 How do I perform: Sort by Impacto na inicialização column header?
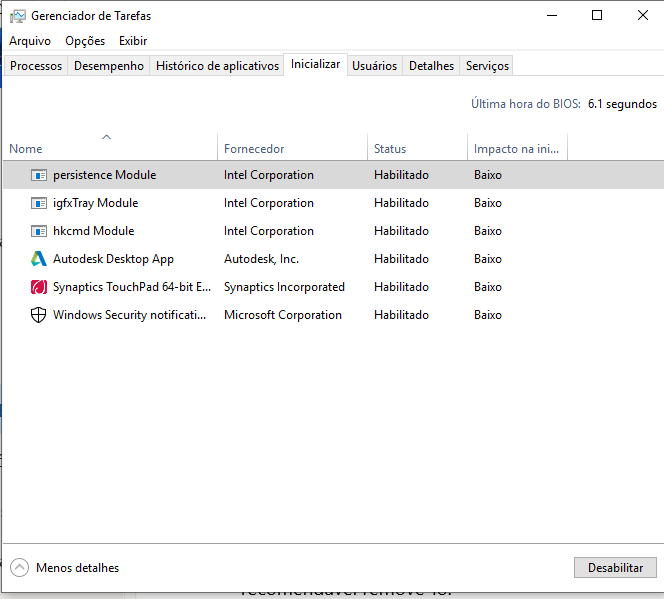coord(517,146)
